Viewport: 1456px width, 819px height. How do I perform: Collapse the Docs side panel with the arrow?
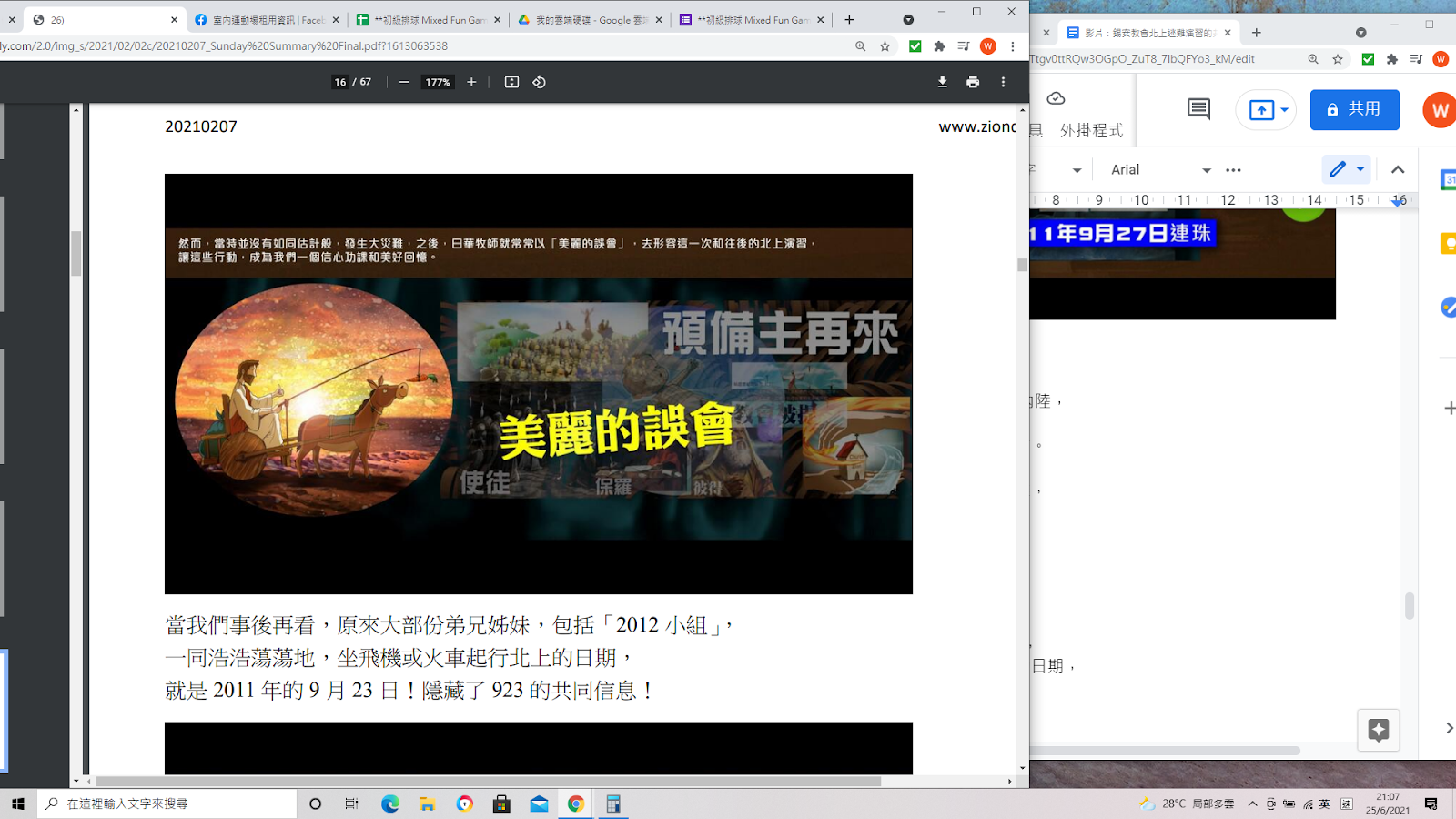pyautogui.click(x=1449, y=728)
